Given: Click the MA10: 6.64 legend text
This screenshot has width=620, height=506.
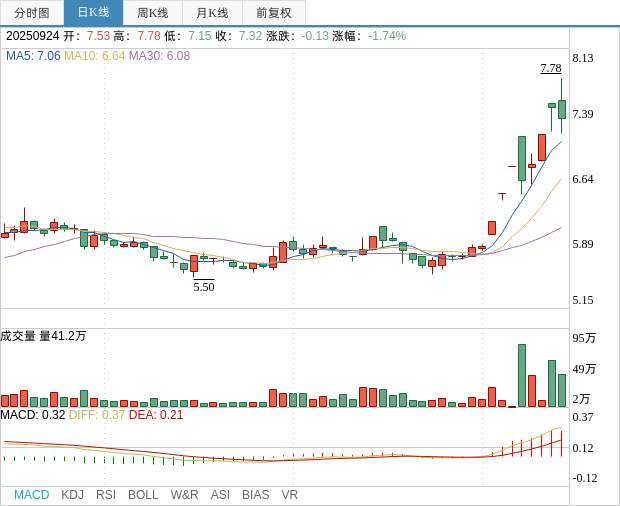Looking at the screenshot, I should pos(95,56).
